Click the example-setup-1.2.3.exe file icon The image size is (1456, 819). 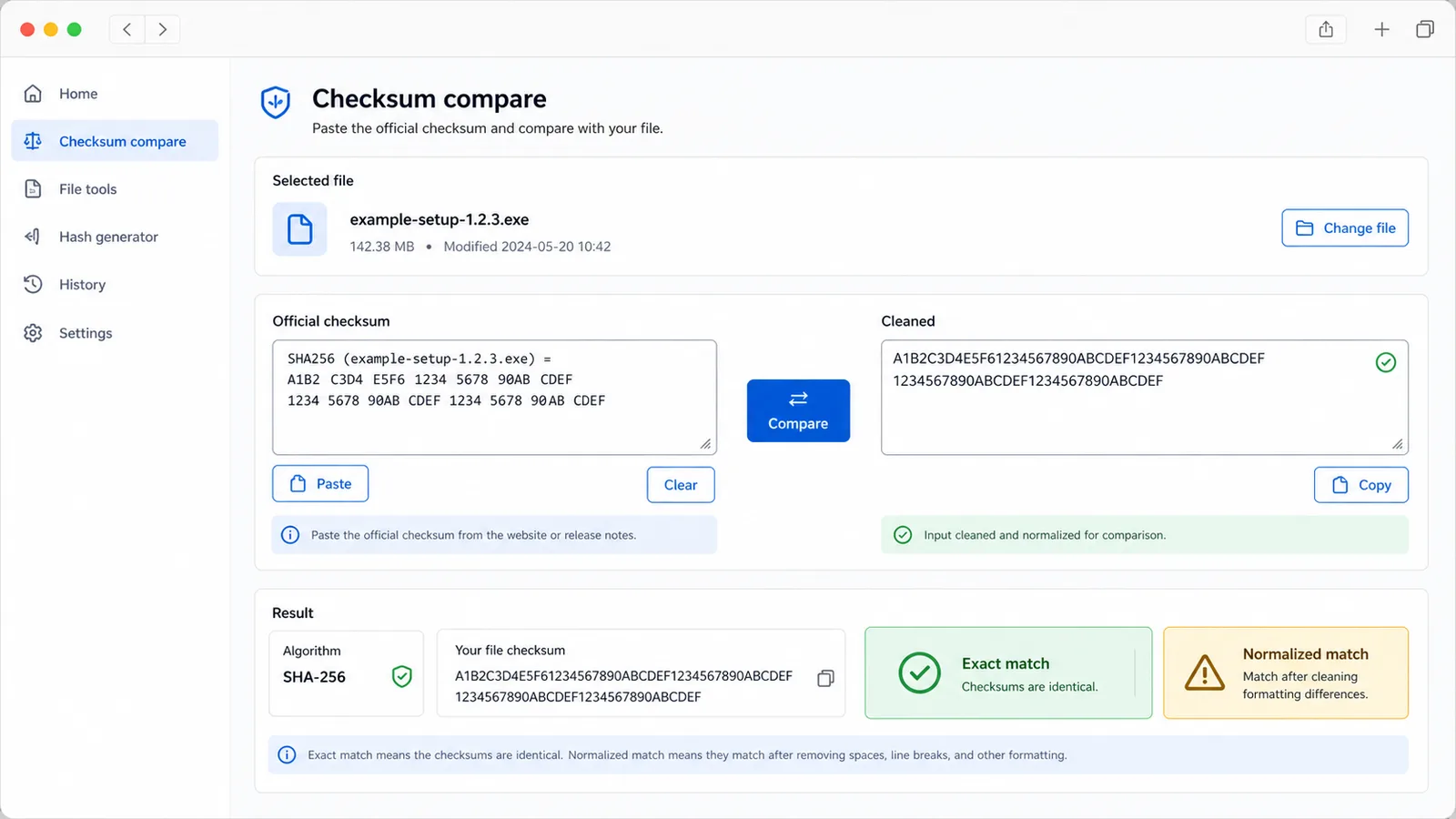(299, 229)
